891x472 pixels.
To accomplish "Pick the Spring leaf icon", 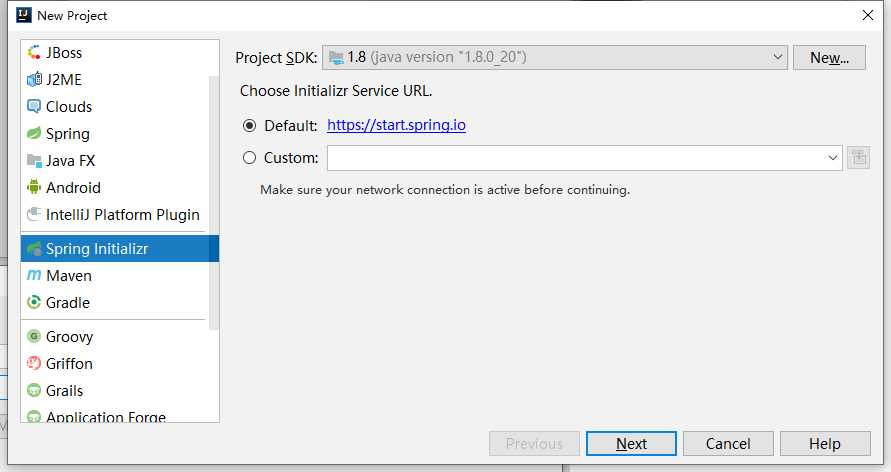I will click(x=34, y=133).
